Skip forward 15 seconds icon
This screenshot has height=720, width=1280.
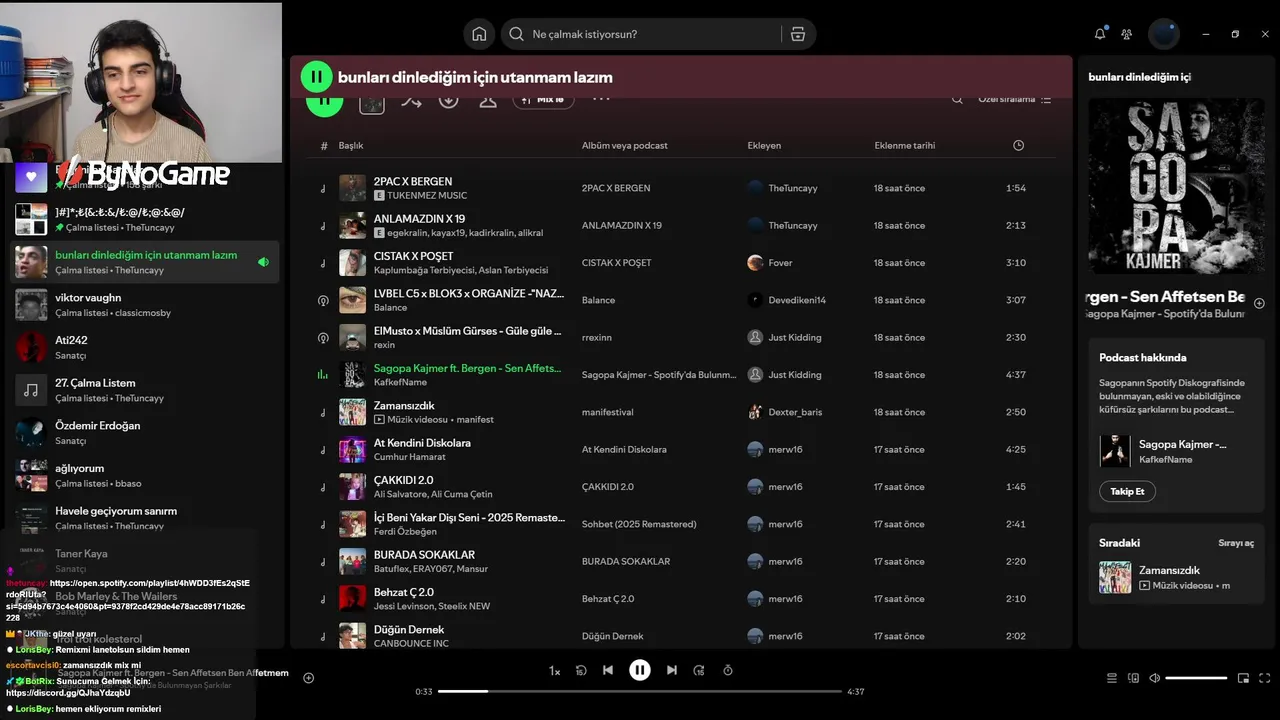point(699,670)
